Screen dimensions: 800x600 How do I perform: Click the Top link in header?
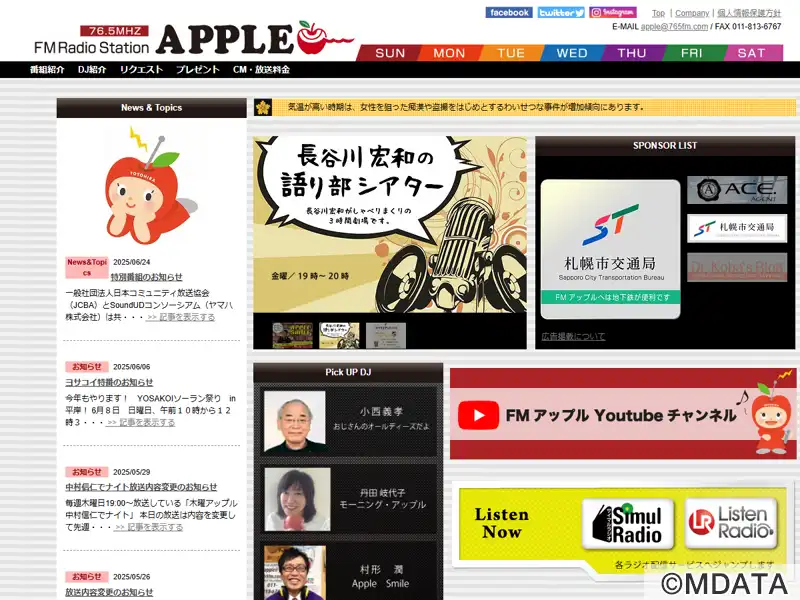658,13
